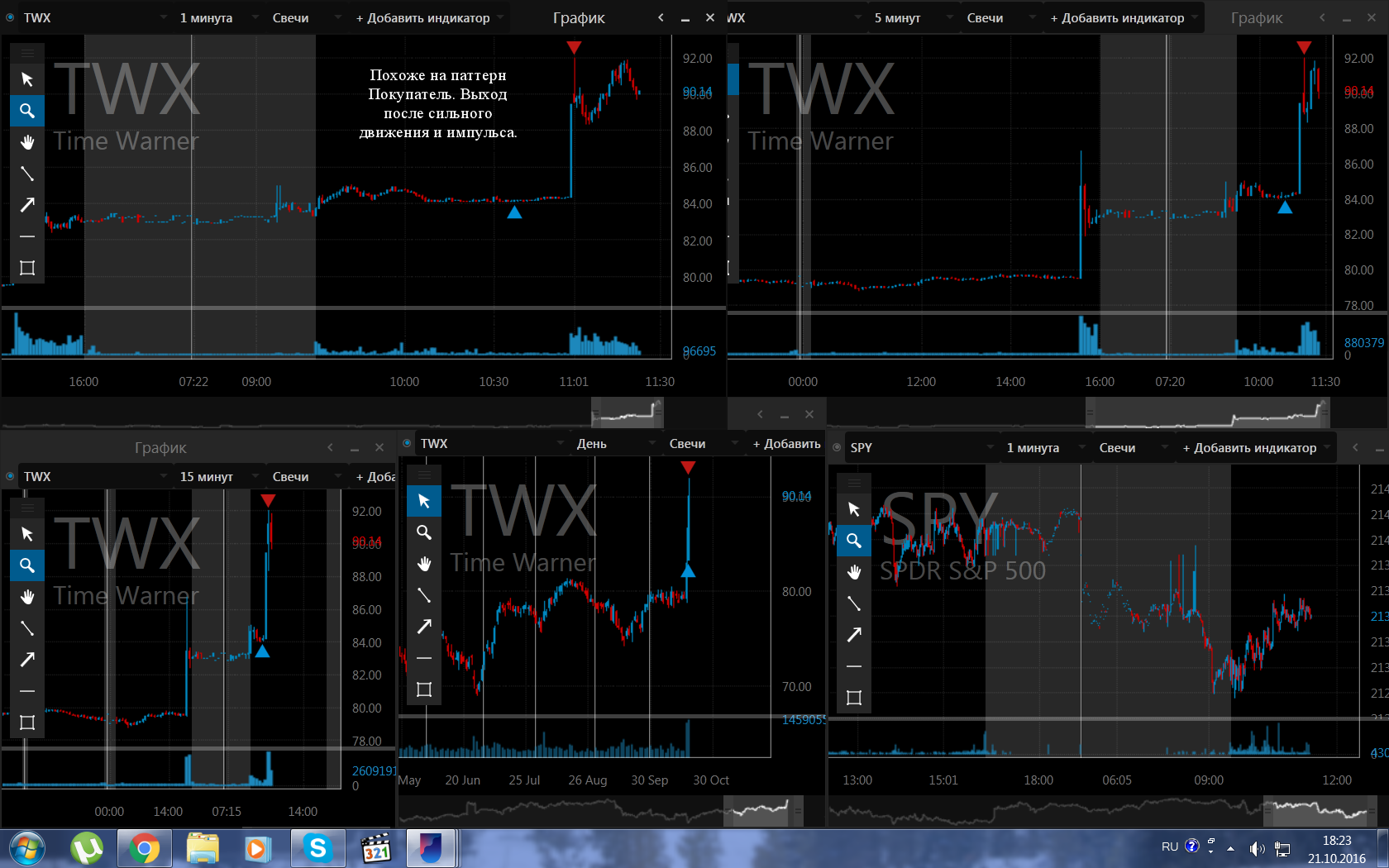Click the volume icon in the system tray

(x=1257, y=848)
